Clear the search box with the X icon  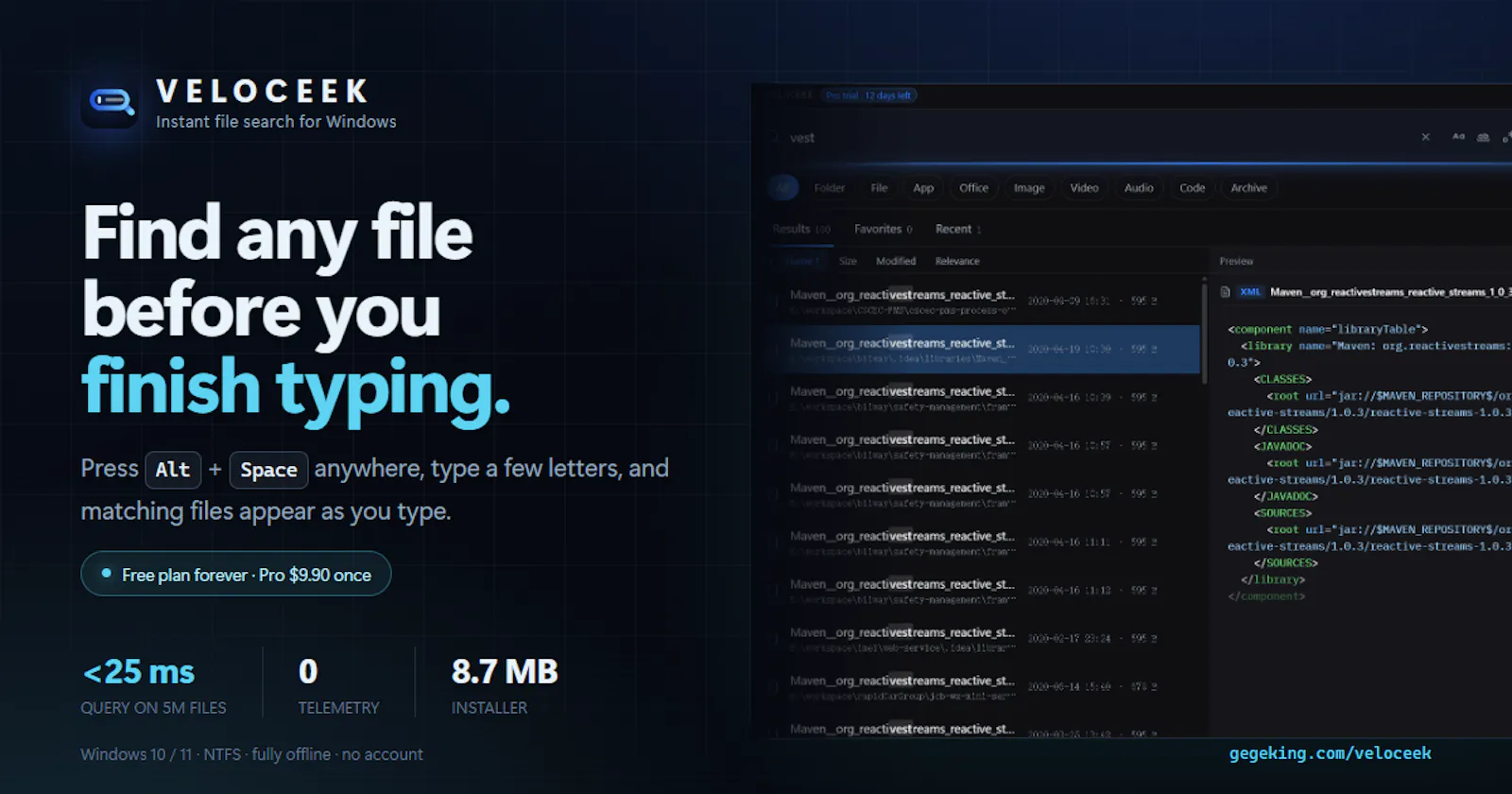[x=1425, y=137]
